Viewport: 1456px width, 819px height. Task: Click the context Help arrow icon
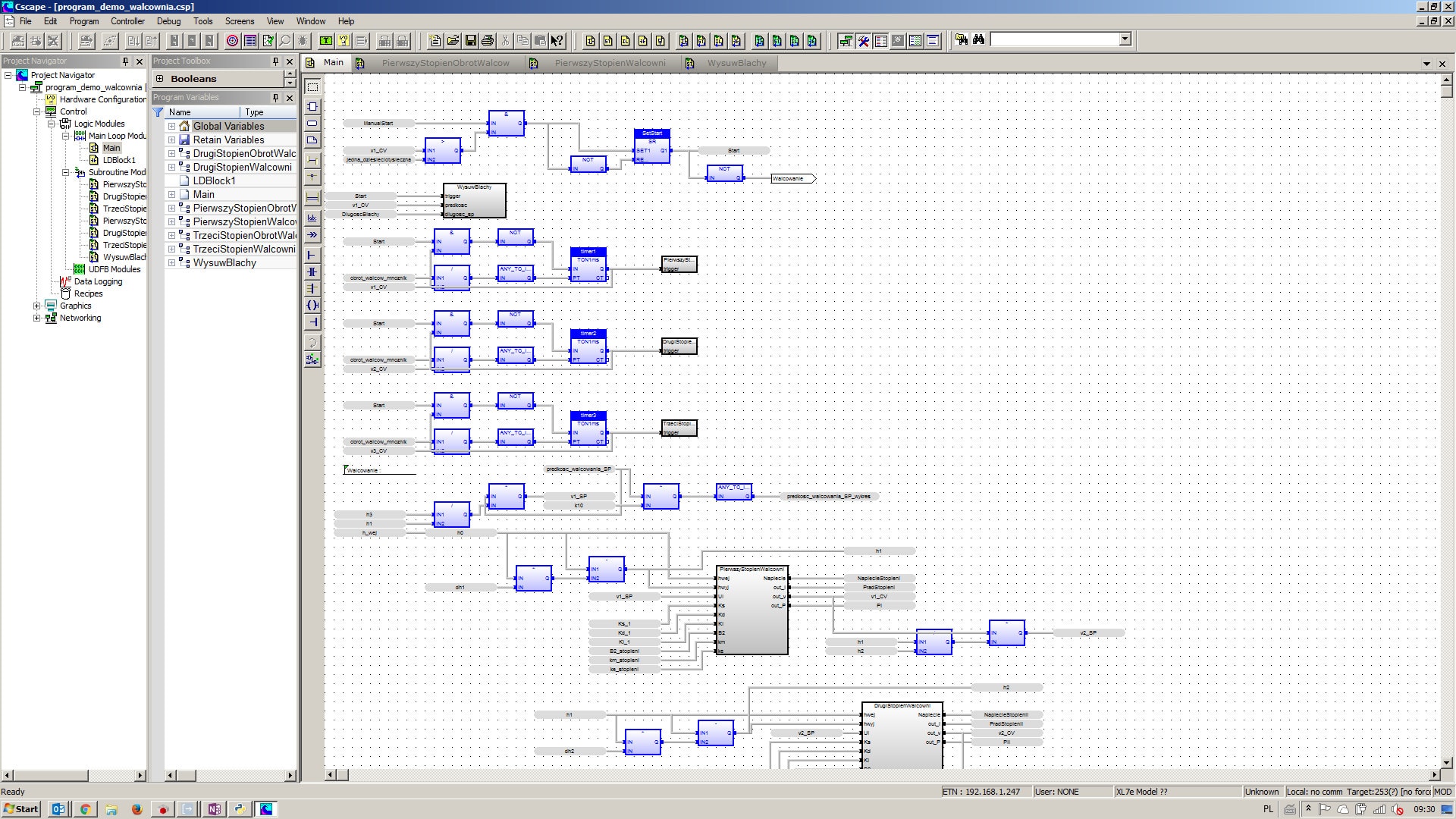557,40
